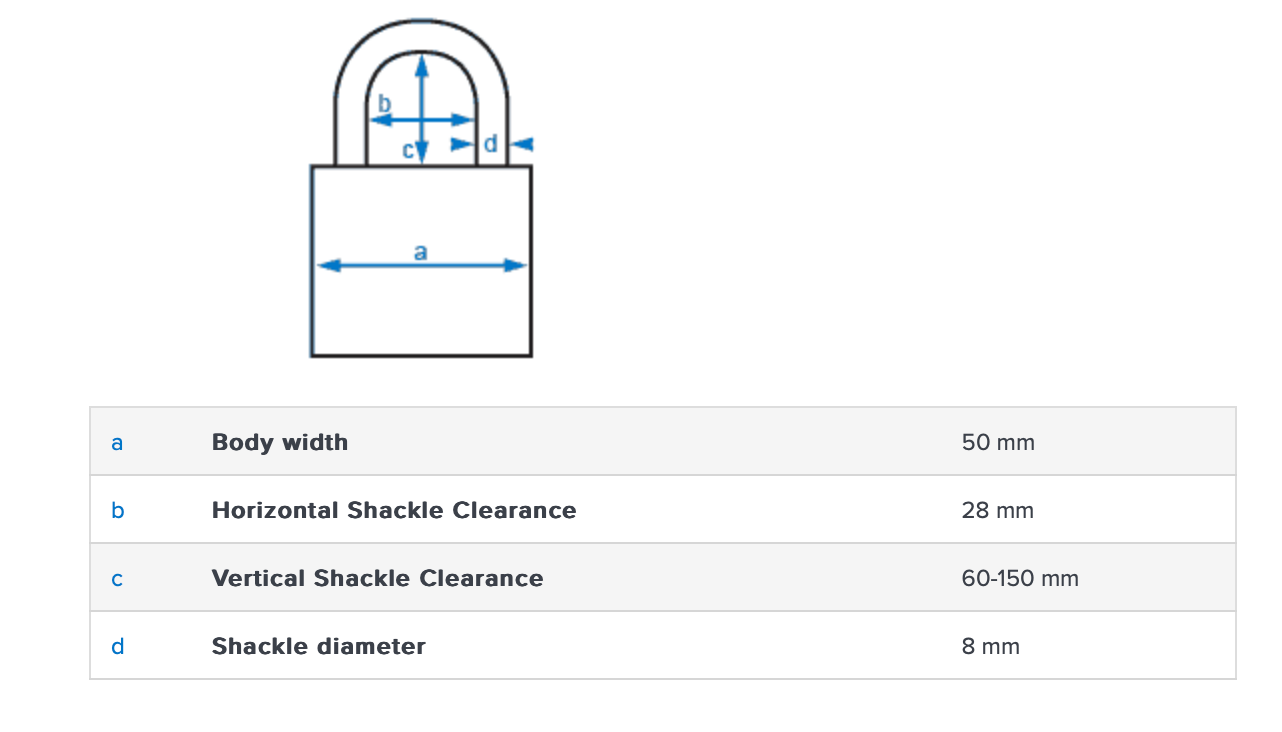The height and width of the screenshot is (732, 1282).
Task: Click the "60-150 mm" clearance value
Action: [1020, 578]
